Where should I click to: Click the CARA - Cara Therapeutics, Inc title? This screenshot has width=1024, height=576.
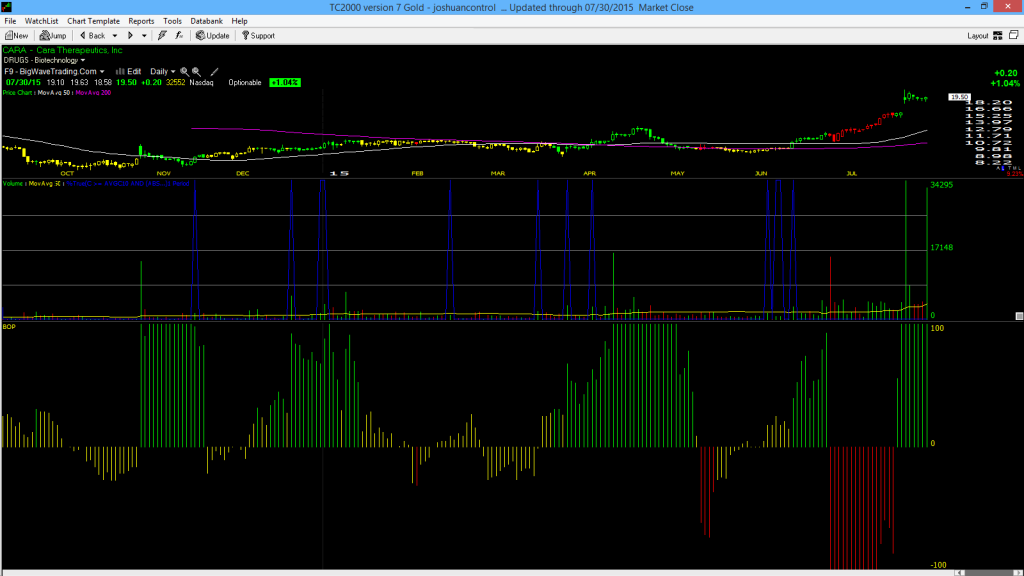tap(63, 50)
